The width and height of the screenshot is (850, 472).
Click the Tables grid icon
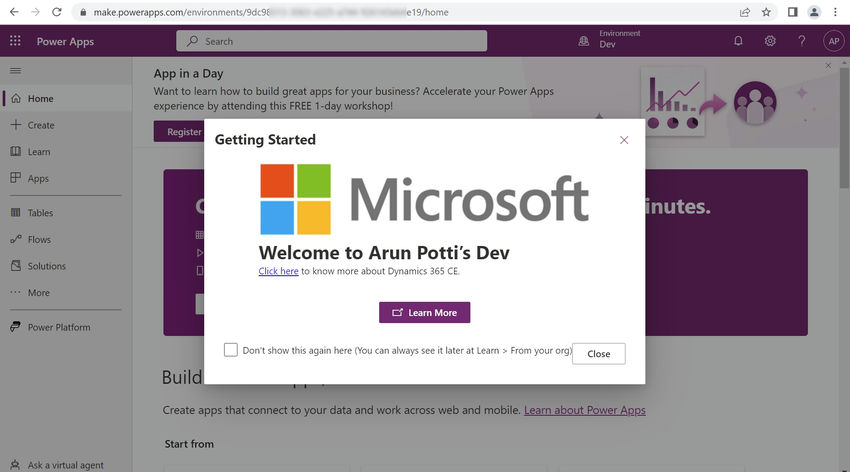click(x=16, y=212)
